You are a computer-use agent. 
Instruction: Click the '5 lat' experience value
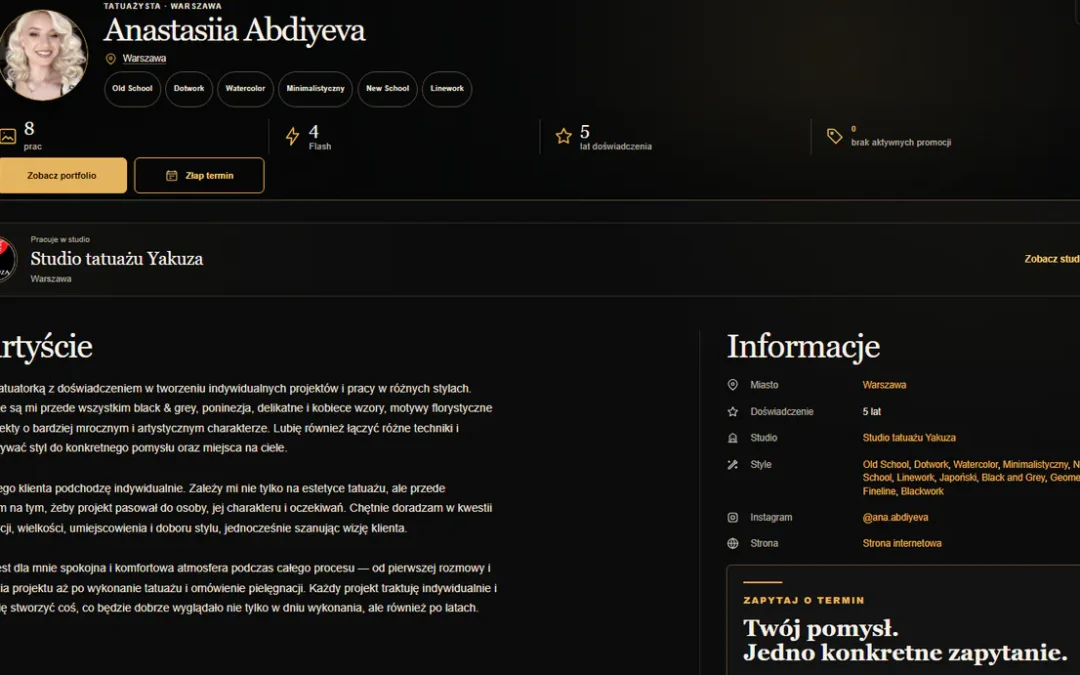(x=872, y=412)
